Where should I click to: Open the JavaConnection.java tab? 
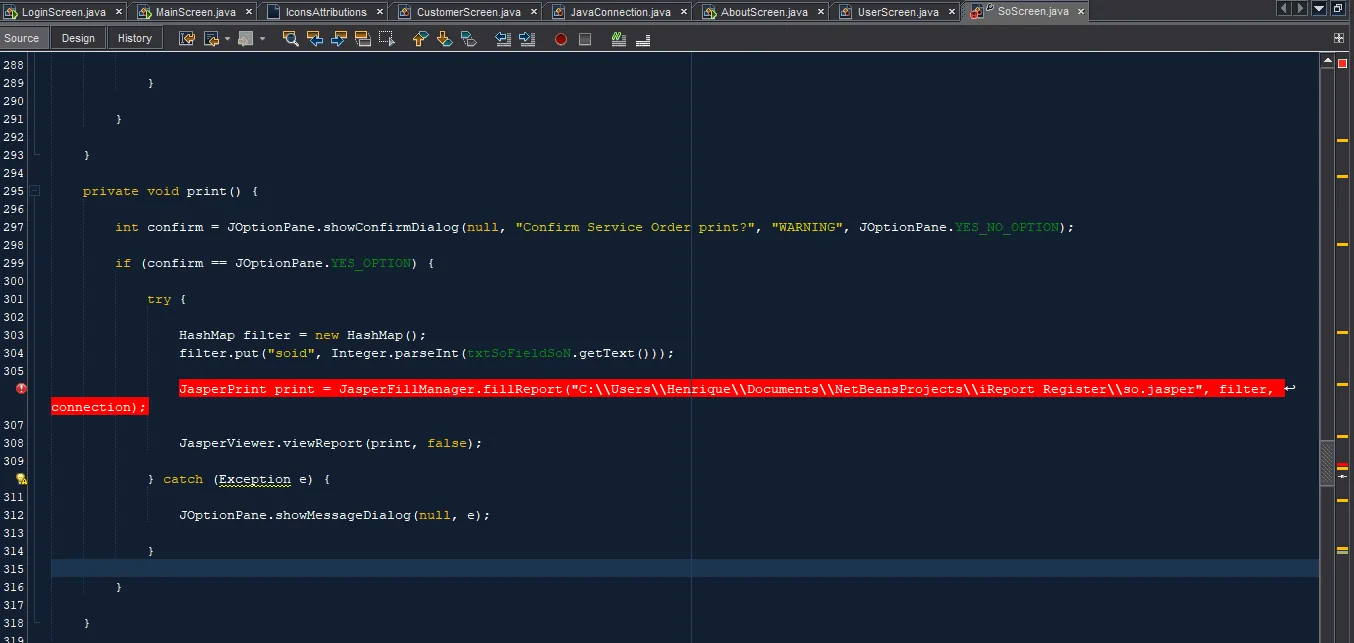tap(620, 12)
